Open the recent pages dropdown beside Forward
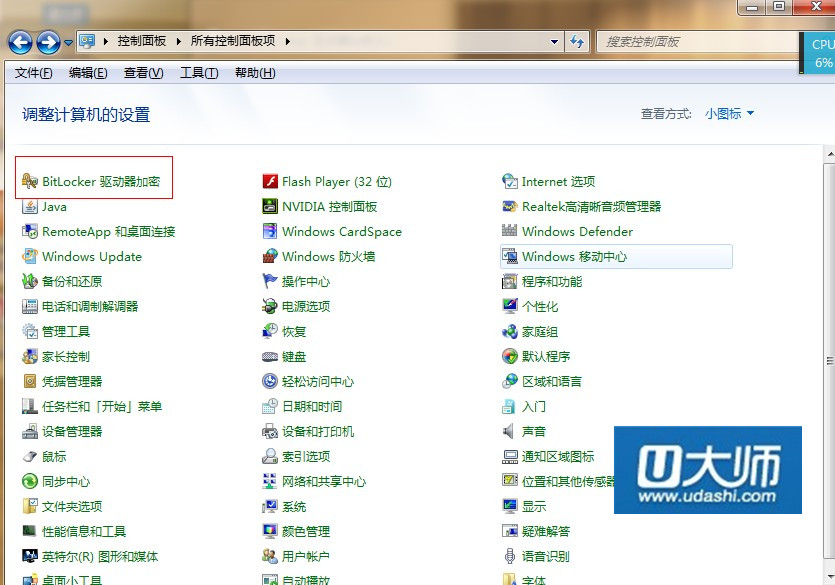The width and height of the screenshot is (835, 585). 68,43
